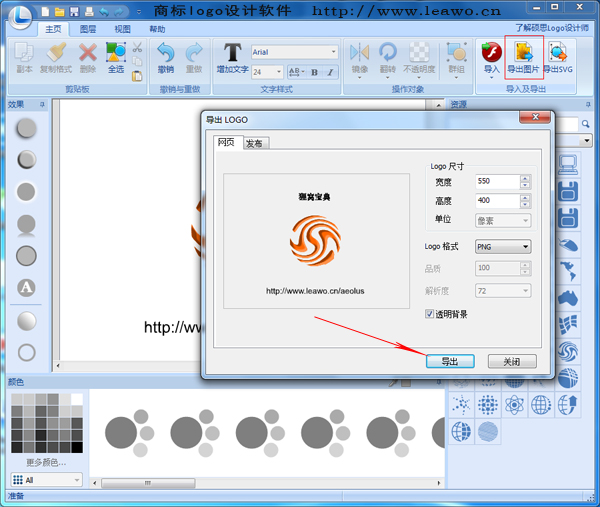Image resolution: width=600 pixels, height=507 pixels.
Task: Click the Export SVG (导出SVG) icon
Action: [558, 52]
